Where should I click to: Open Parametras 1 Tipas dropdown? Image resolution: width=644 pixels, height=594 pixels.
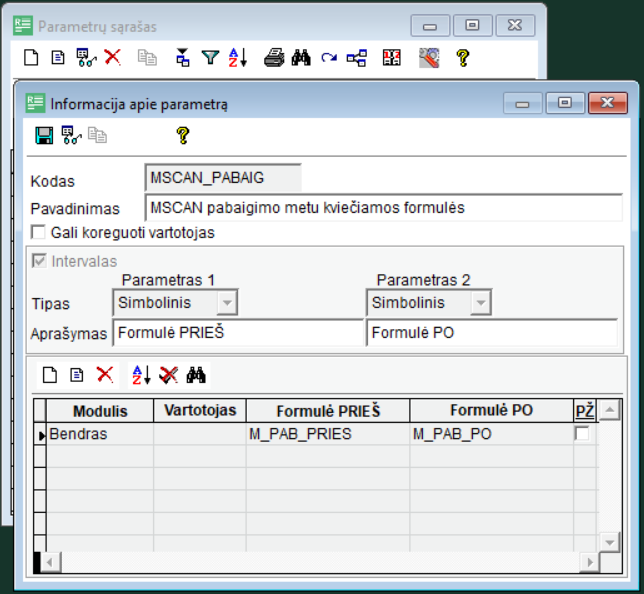pos(227,302)
